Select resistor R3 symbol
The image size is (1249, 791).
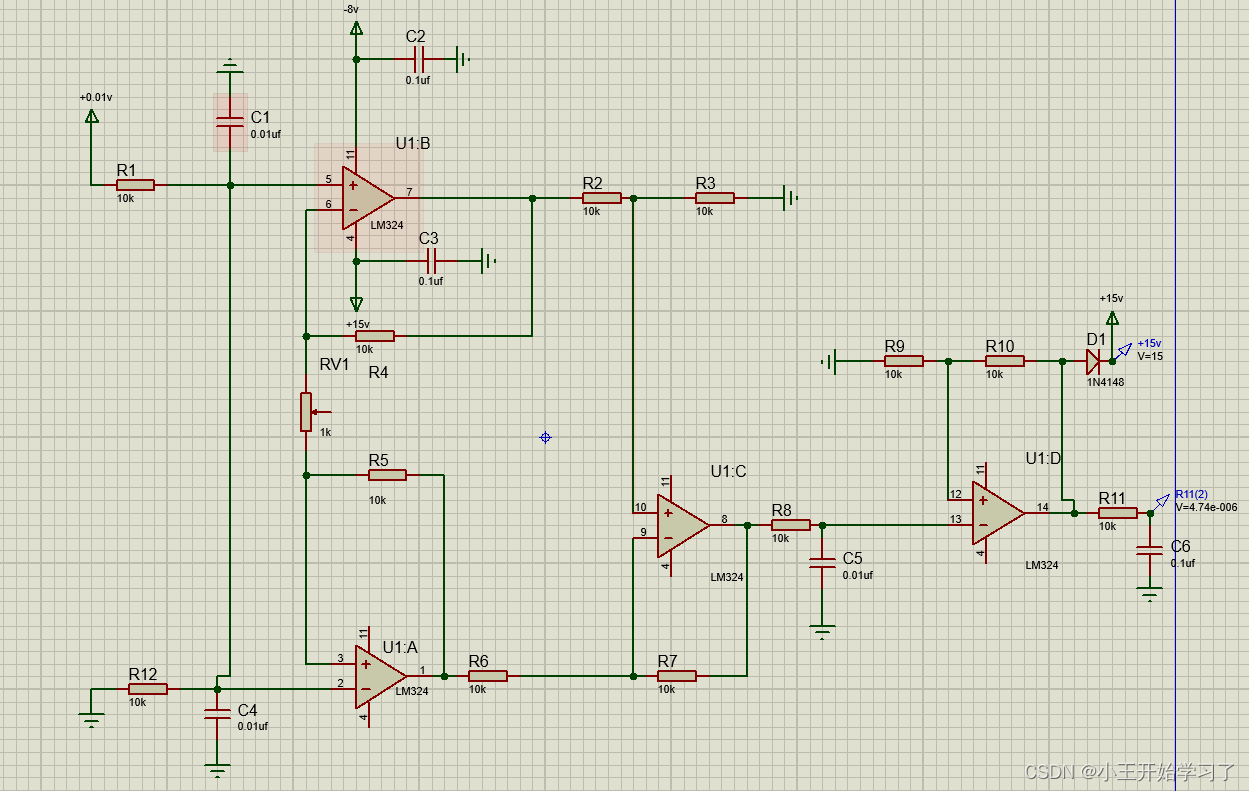(x=715, y=198)
